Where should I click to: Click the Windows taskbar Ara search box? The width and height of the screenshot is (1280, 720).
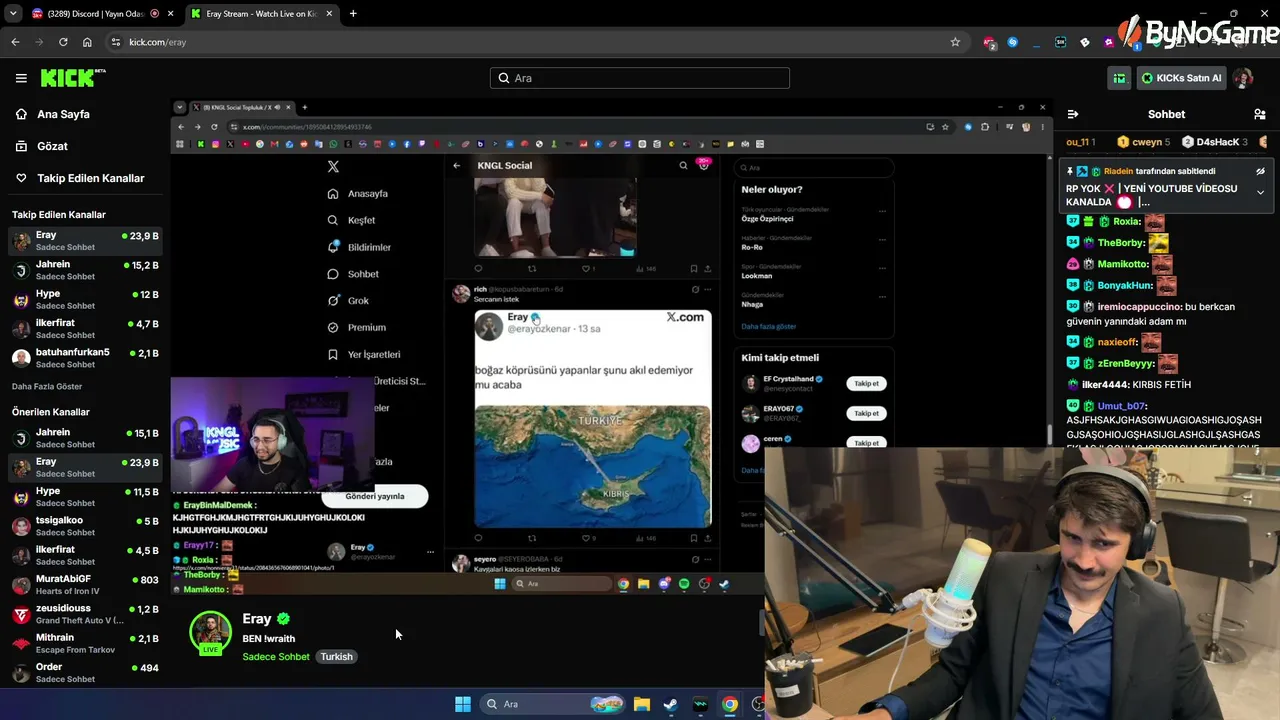554,704
